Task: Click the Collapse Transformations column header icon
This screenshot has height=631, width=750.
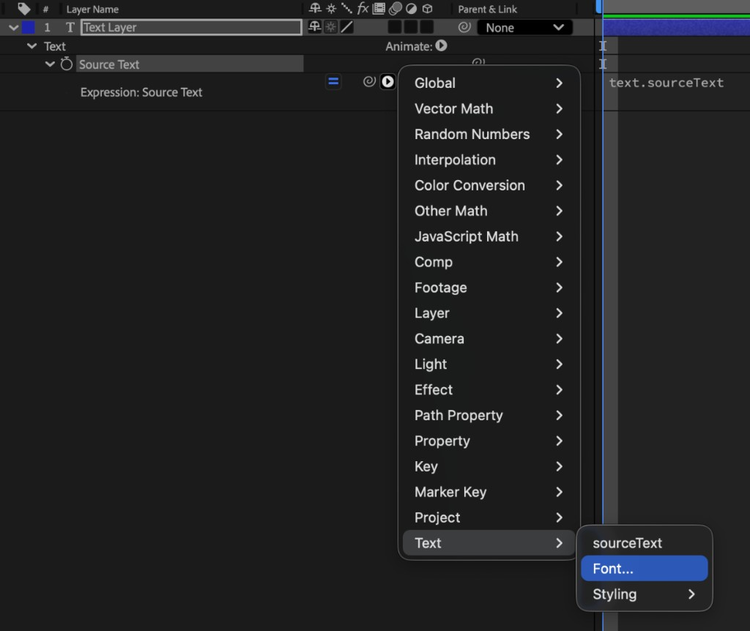Action: 331,9
